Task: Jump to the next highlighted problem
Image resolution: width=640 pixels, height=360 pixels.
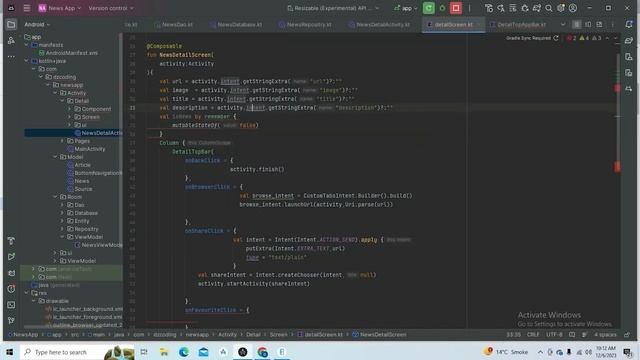Action: pyautogui.click(x=616, y=38)
